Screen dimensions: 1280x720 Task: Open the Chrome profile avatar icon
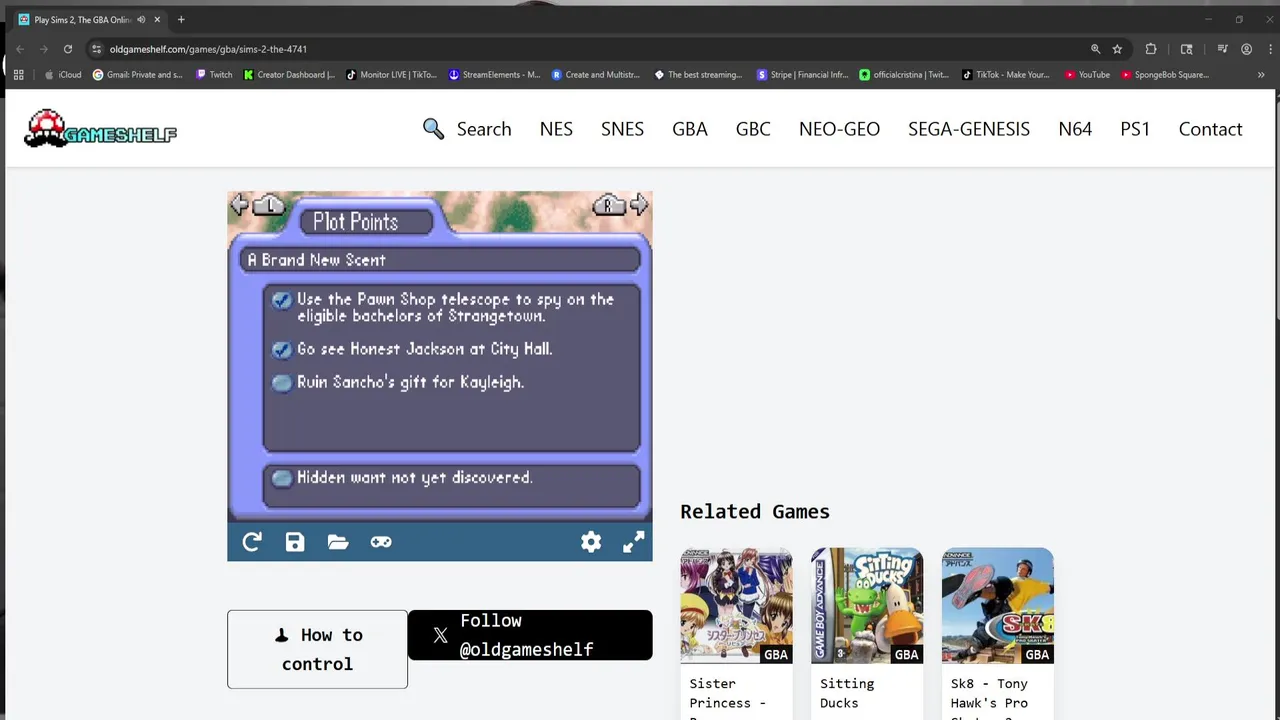pos(1246,49)
